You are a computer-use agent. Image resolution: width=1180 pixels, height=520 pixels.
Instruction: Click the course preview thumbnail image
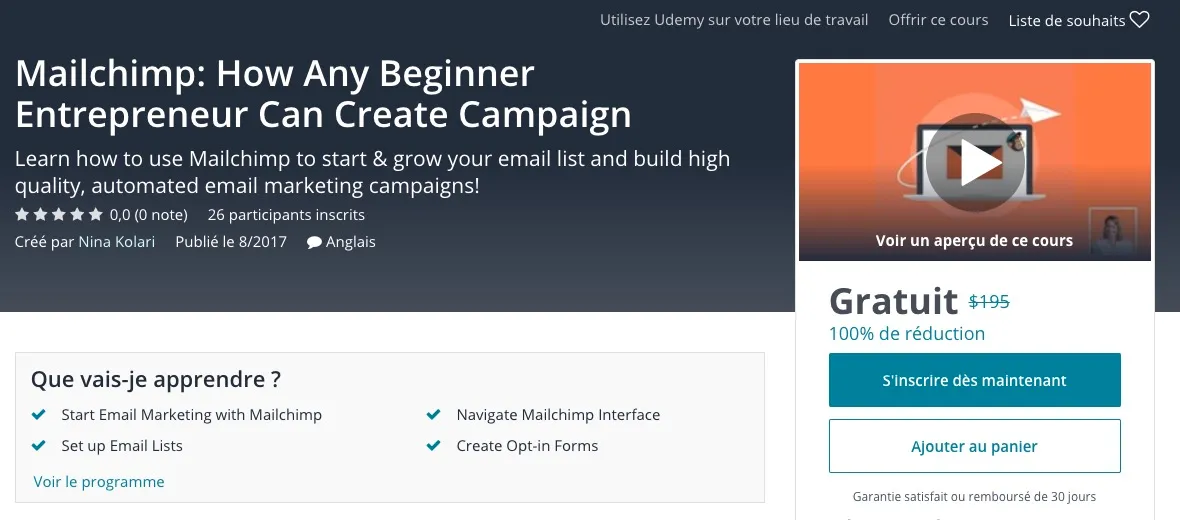click(975, 161)
